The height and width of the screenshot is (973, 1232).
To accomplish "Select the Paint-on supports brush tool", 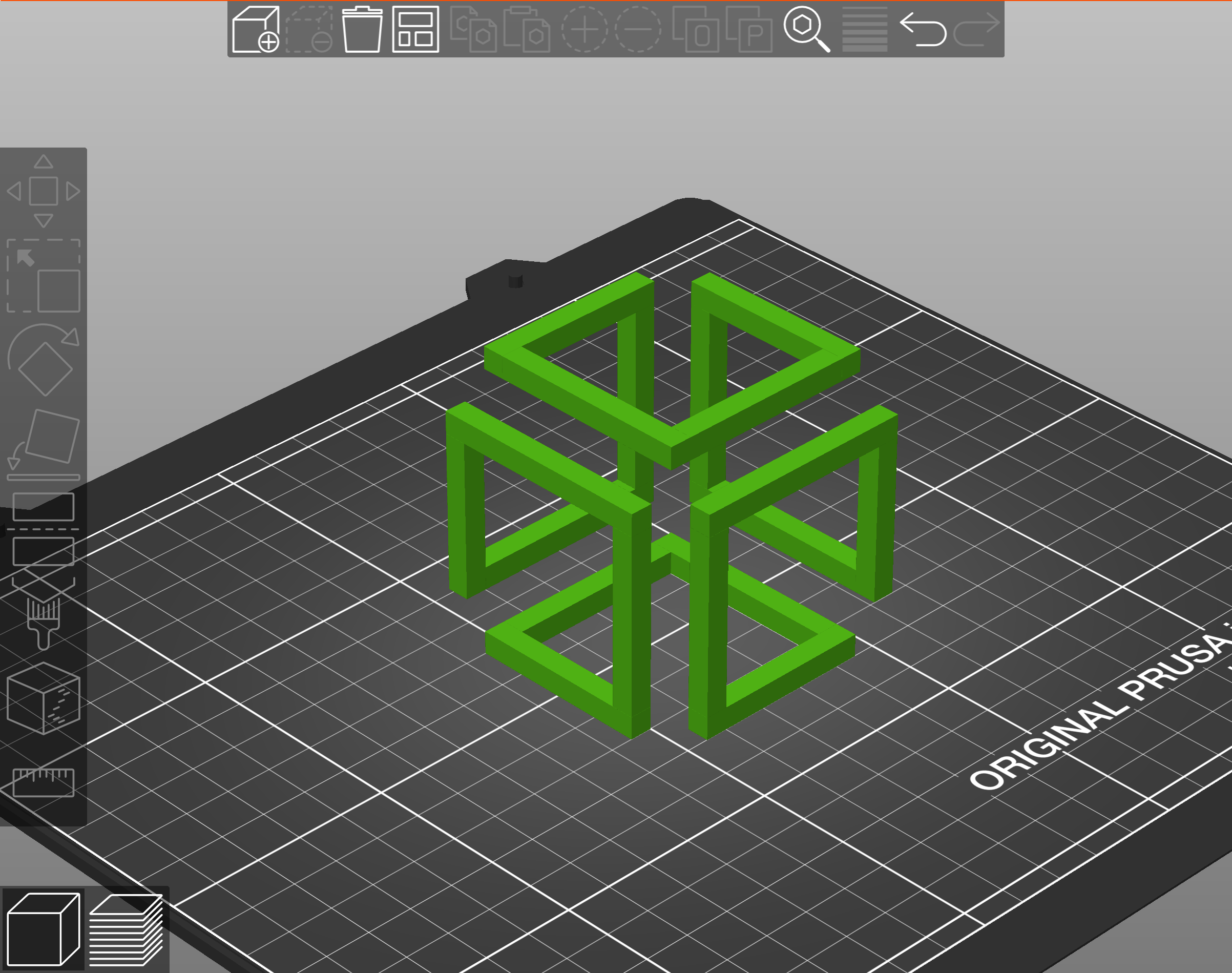I will [x=44, y=614].
